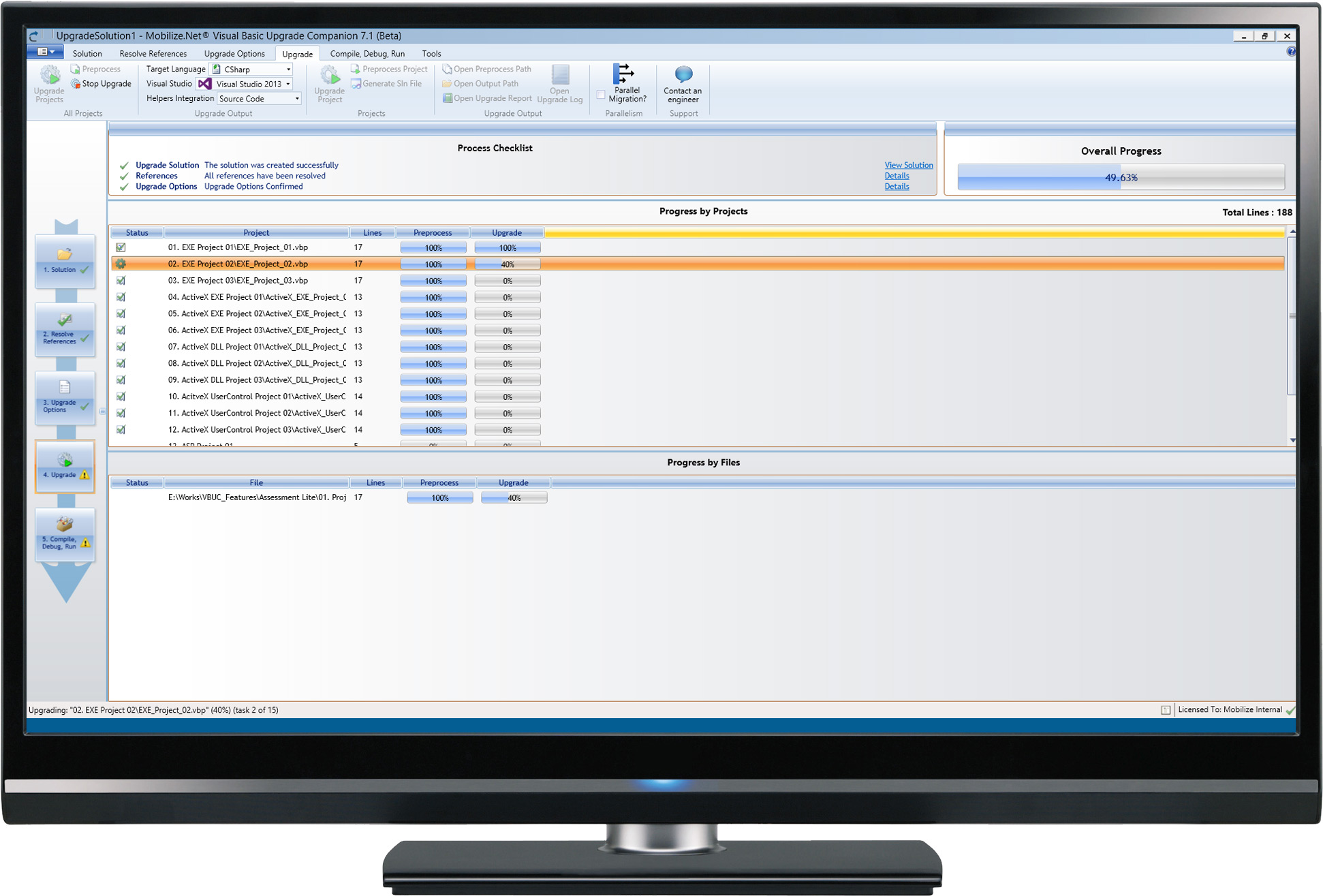The height and width of the screenshot is (896, 1323).
Task: Click the View Solution link
Action: 908,165
